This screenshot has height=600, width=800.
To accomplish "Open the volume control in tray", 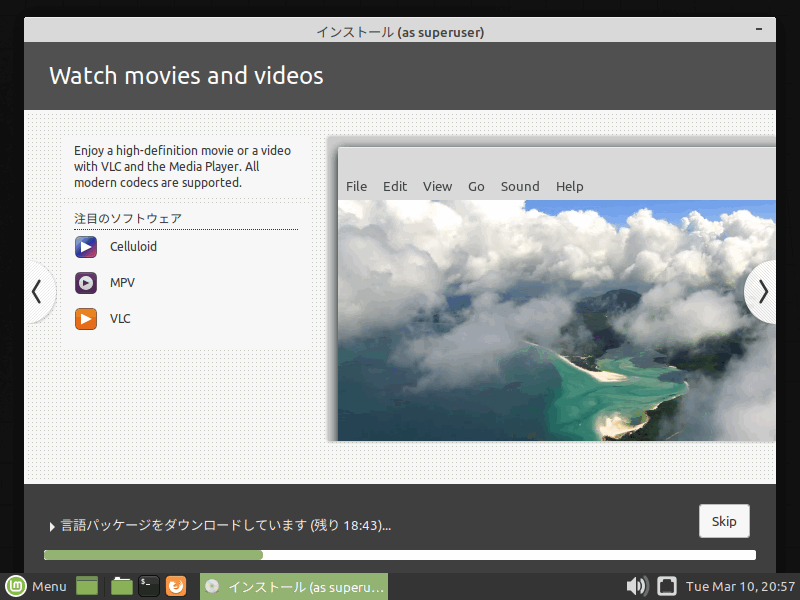I will (x=636, y=586).
